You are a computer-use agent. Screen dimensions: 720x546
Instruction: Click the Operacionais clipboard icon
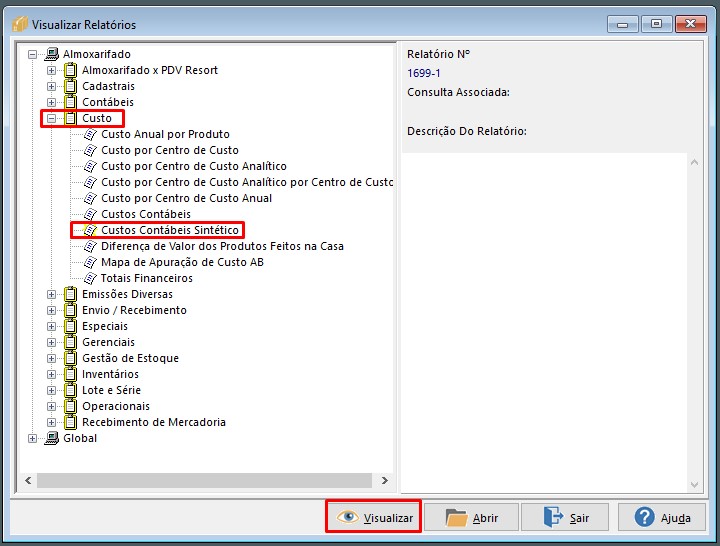[70, 406]
